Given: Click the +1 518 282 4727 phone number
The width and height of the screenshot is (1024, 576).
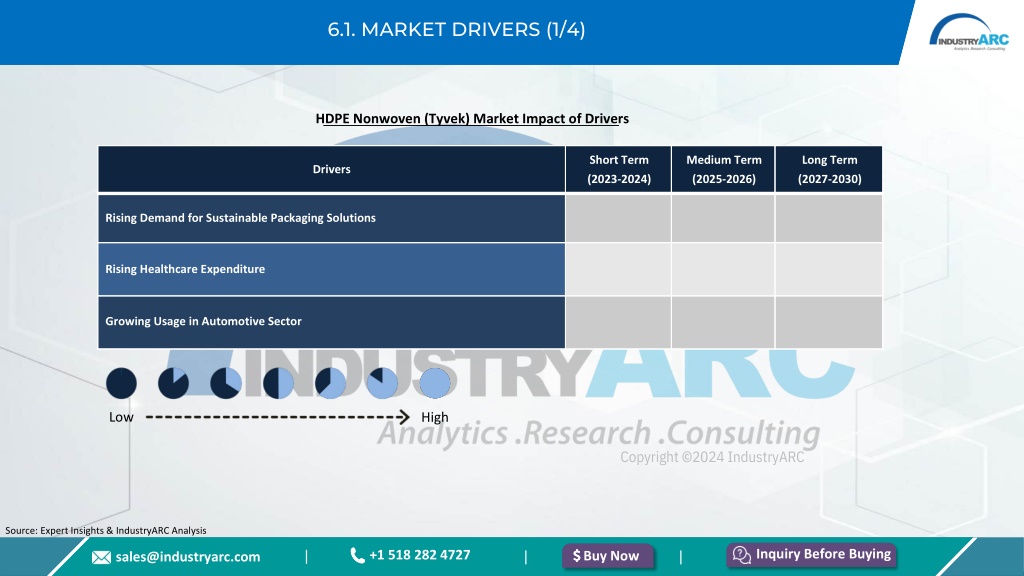Looking at the screenshot, I should 420,555.
